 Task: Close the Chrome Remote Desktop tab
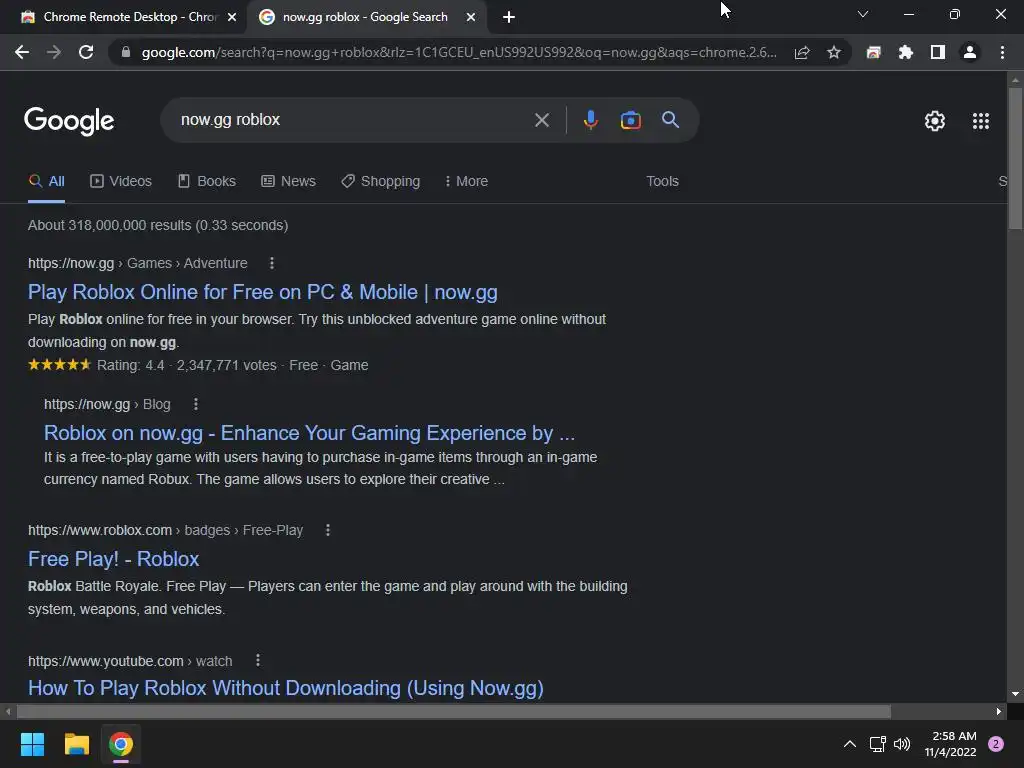(232, 17)
